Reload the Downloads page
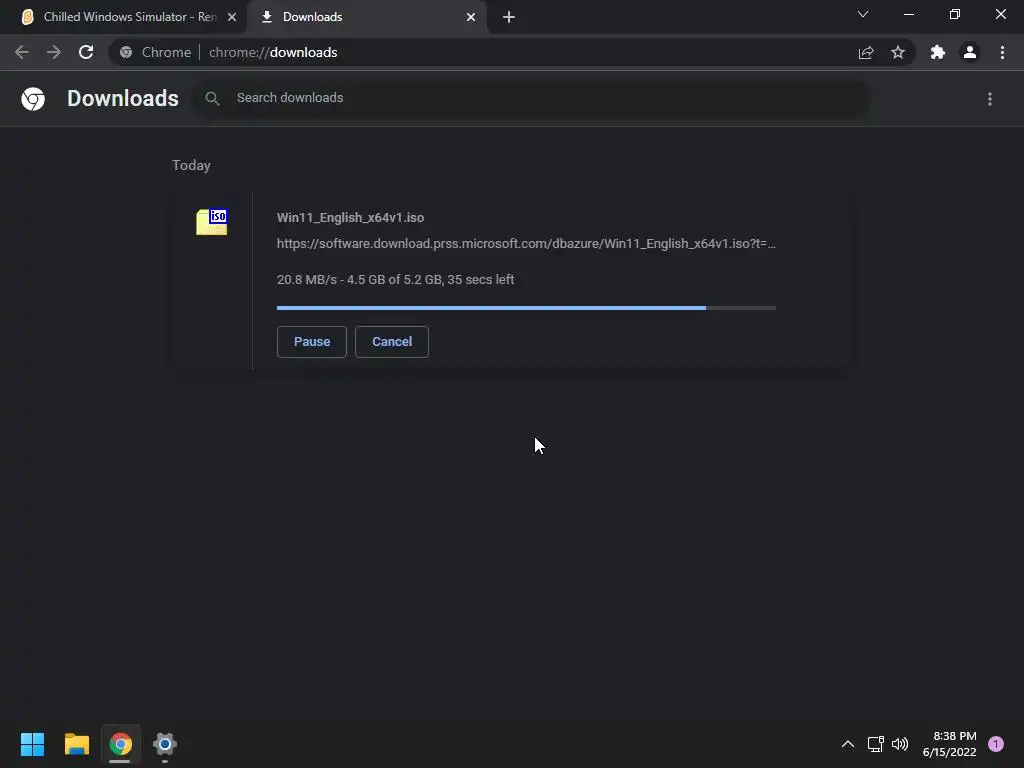This screenshot has width=1024, height=768. [x=86, y=52]
